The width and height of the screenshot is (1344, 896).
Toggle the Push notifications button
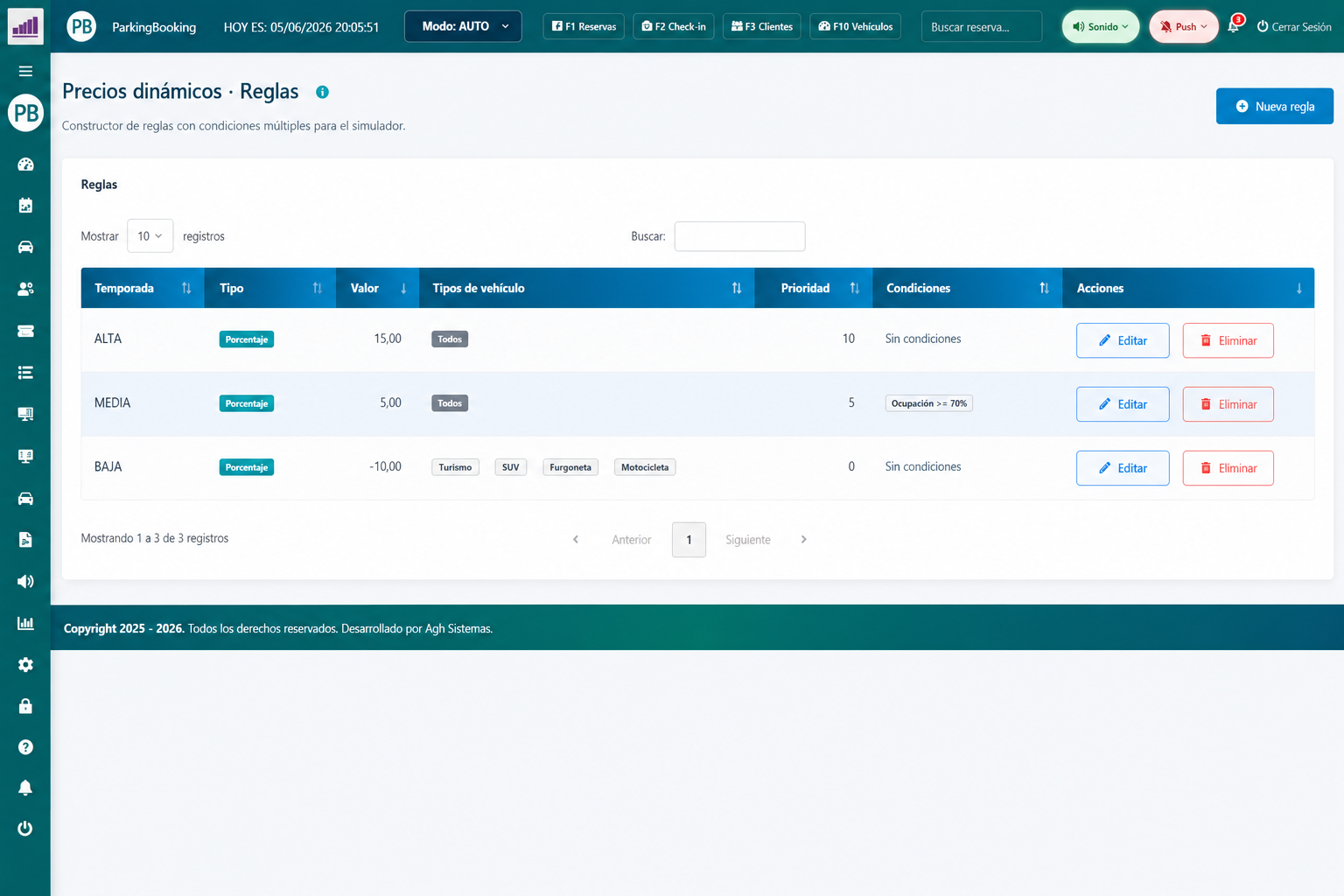(x=1183, y=26)
